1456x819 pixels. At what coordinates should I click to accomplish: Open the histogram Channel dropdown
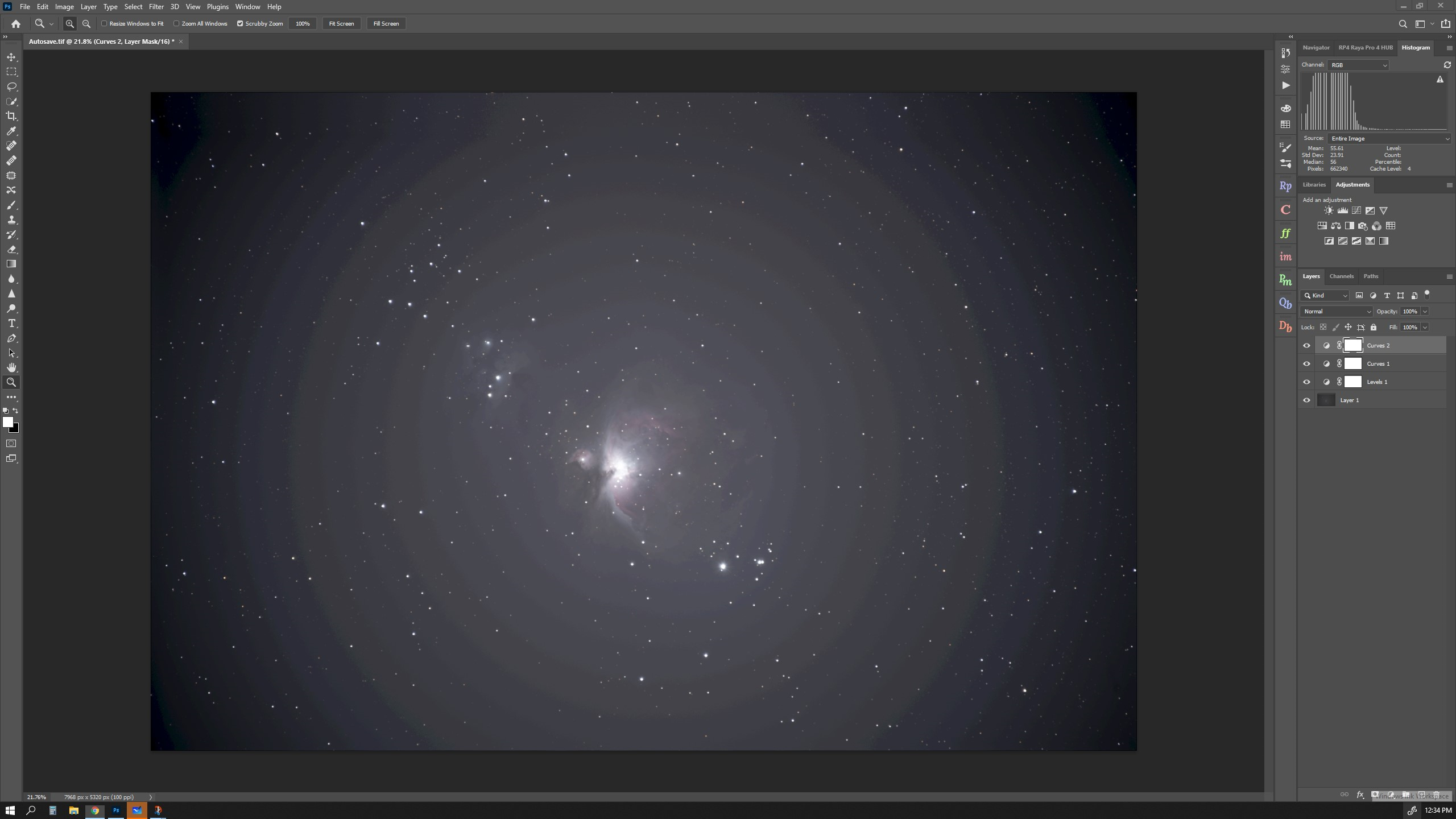1357,65
